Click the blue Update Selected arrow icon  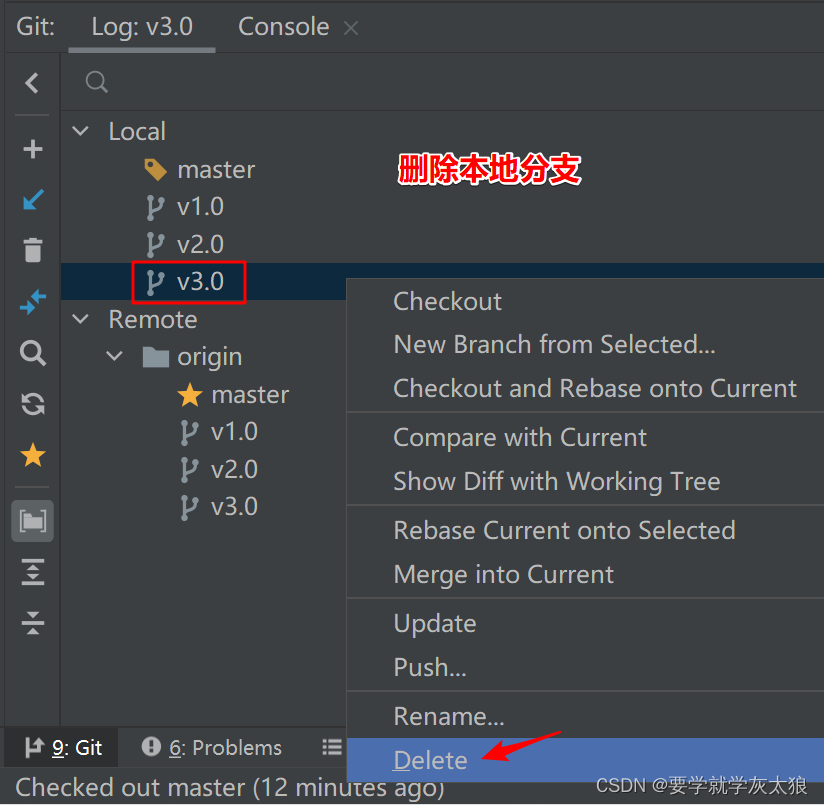tap(33, 200)
